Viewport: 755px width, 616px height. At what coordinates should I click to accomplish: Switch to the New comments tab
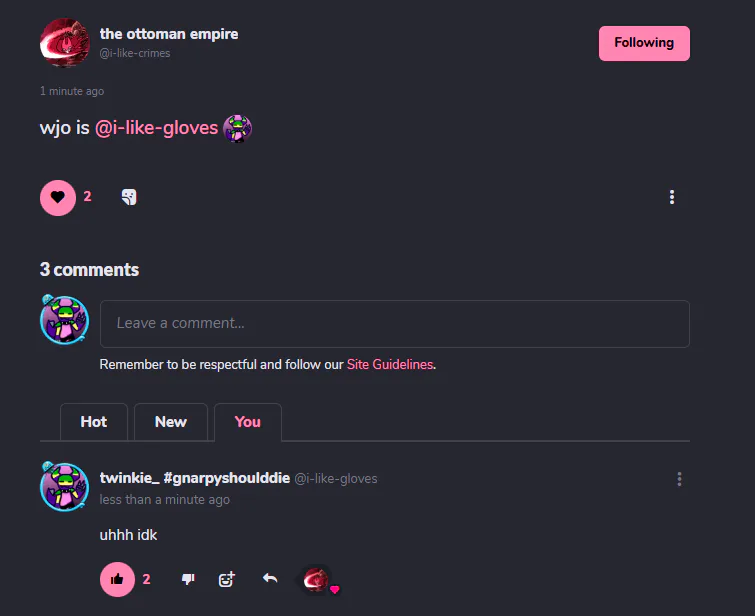pyautogui.click(x=170, y=422)
